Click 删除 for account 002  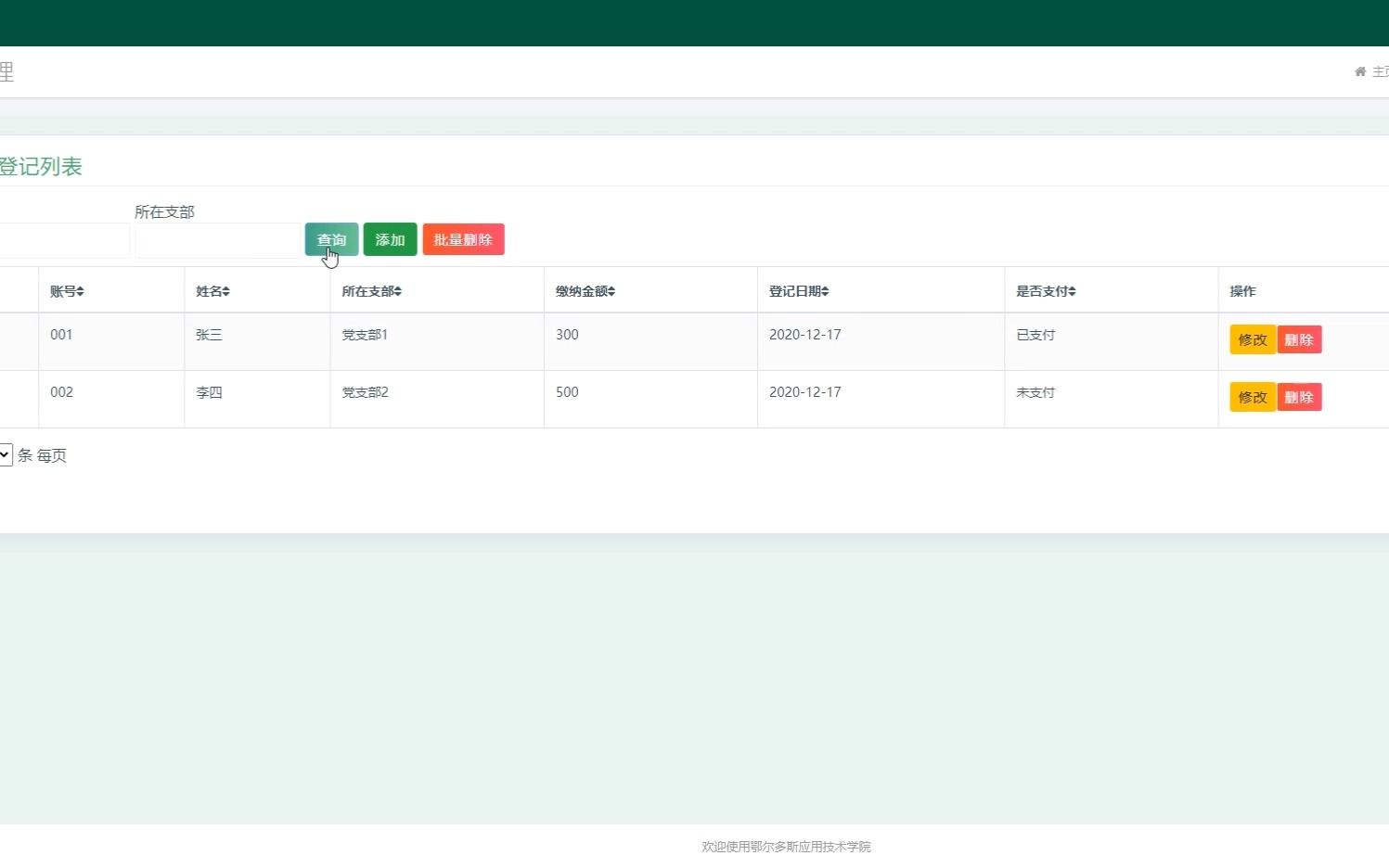(x=1299, y=397)
